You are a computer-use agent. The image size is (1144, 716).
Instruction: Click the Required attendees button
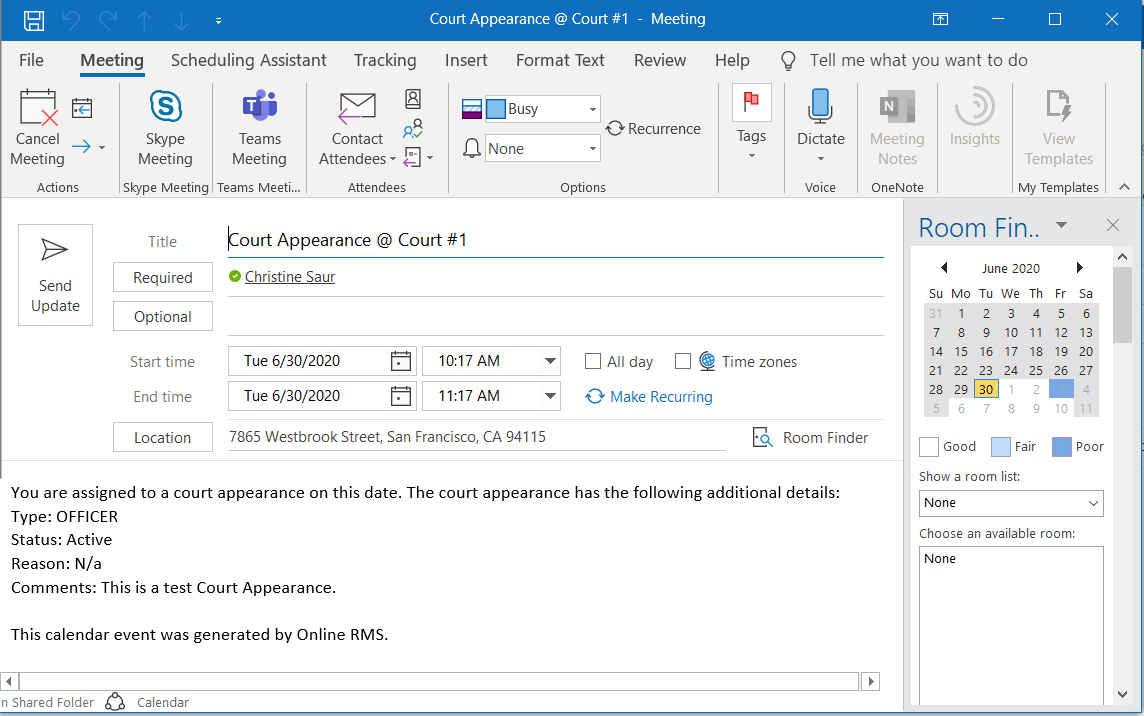pos(163,278)
